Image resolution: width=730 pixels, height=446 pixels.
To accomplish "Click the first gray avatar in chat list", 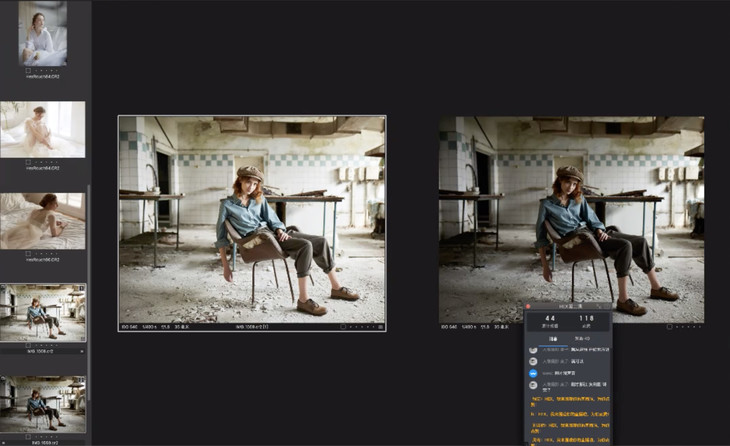I will tap(533, 350).
